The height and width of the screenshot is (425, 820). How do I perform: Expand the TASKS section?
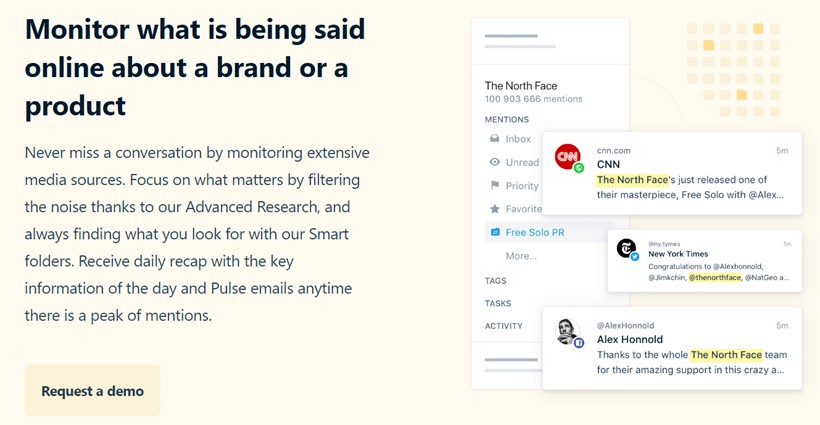[498, 303]
